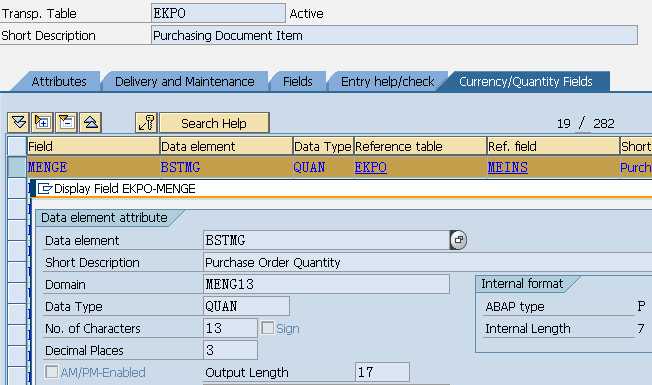Click the Search Help button
The height and width of the screenshot is (385, 652).
(214, 123)
